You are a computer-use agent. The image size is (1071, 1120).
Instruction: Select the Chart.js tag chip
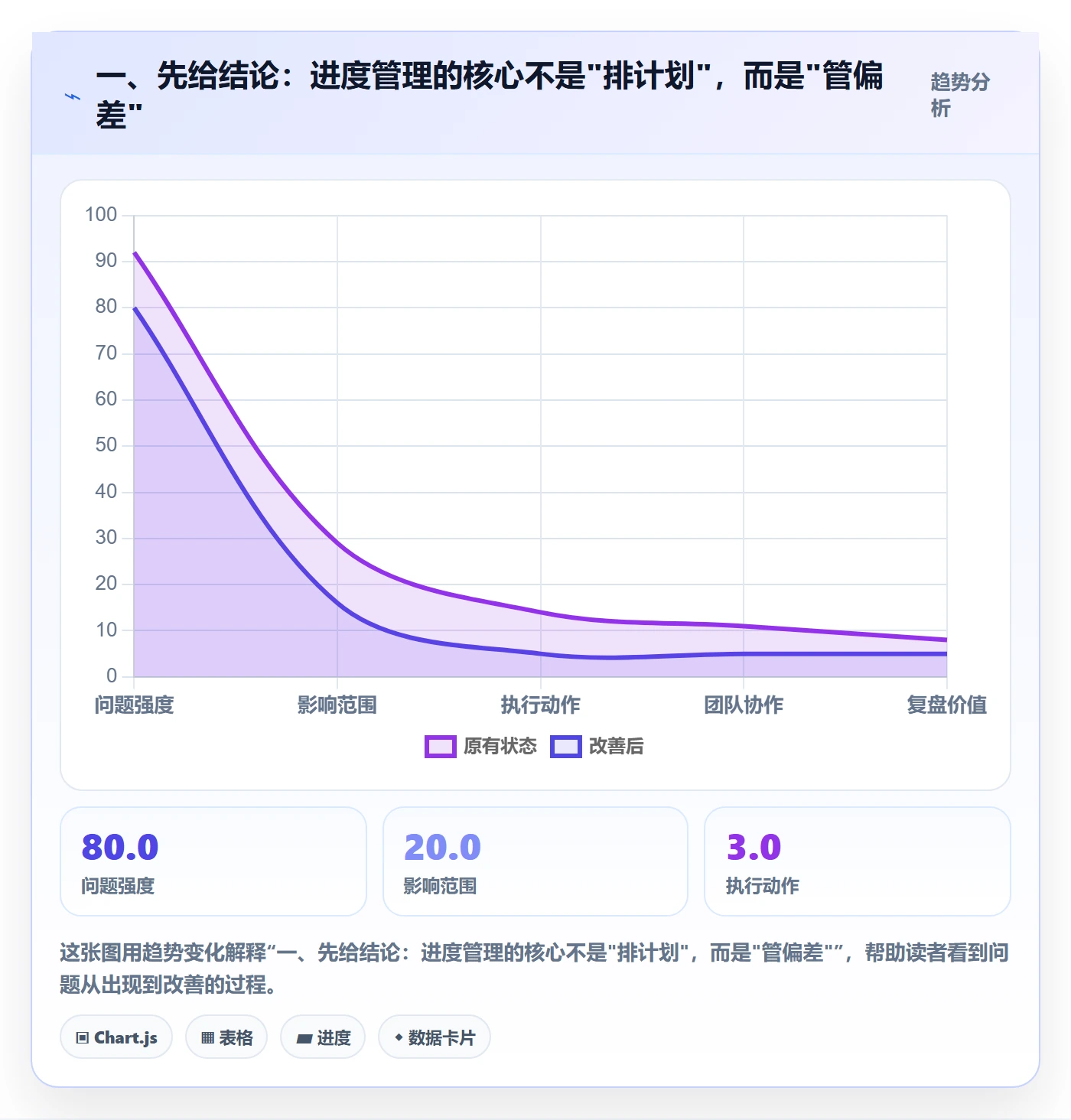pos(116,1037)
